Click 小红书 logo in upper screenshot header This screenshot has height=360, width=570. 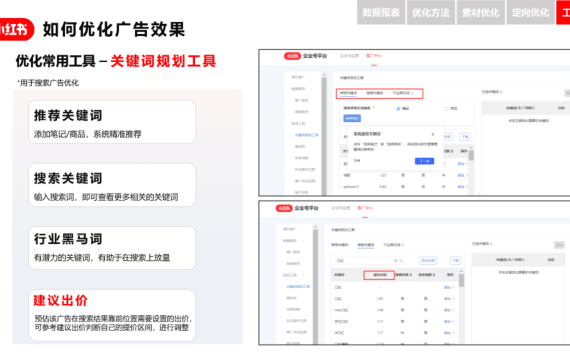pyautogui.click(x=292, y=56)
